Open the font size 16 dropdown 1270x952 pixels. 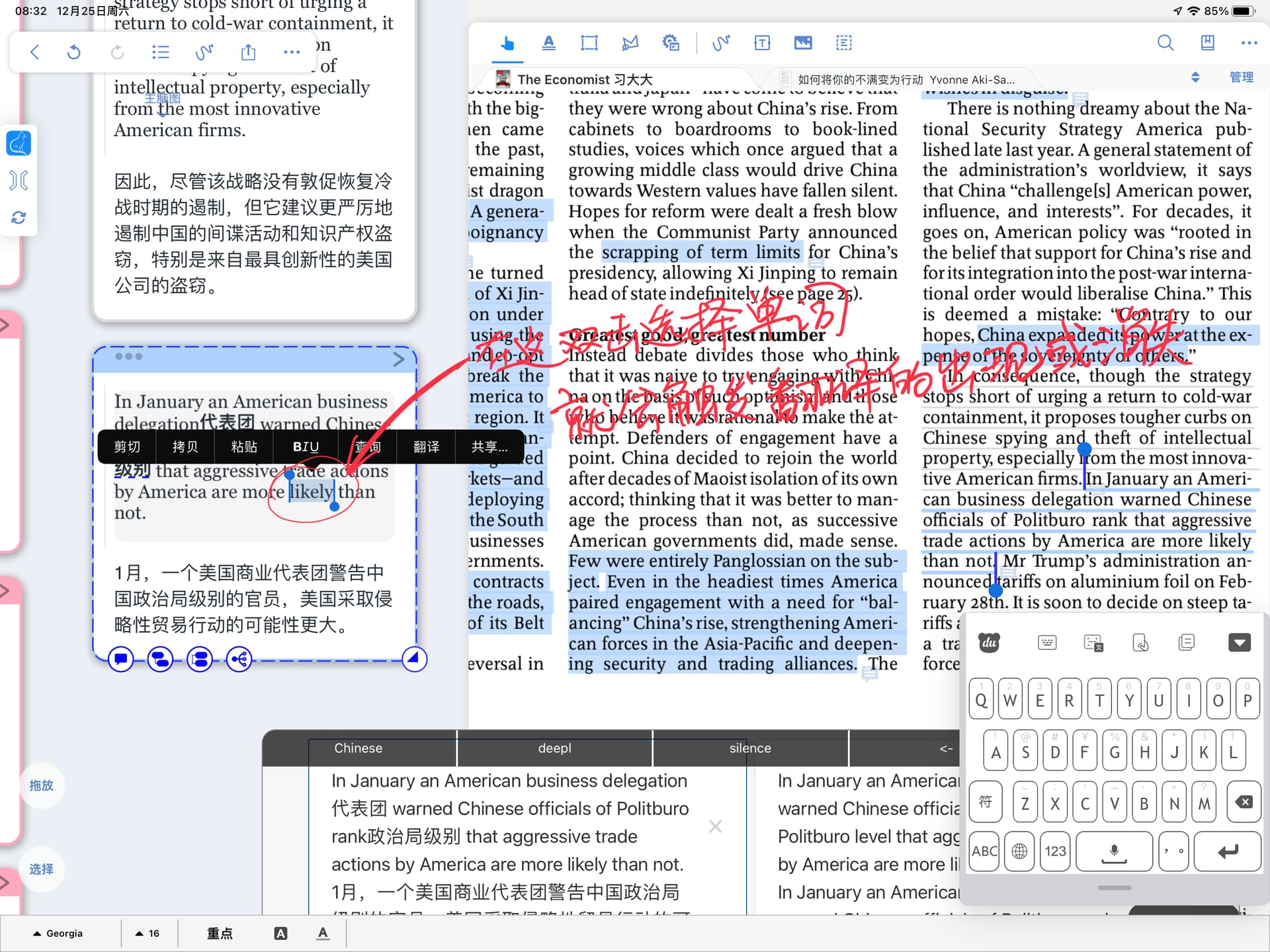point(148,933)
